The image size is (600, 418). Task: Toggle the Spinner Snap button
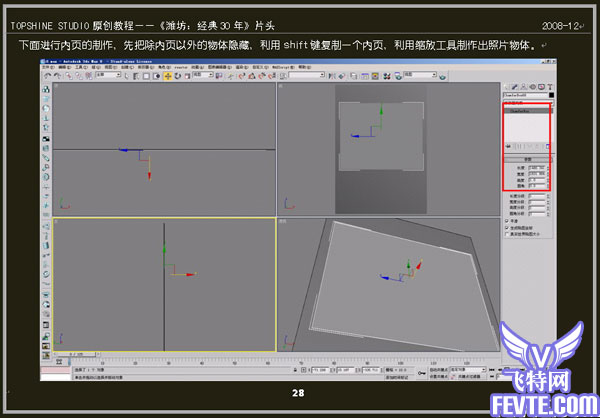pyautogui.click(x=271, y=76)
